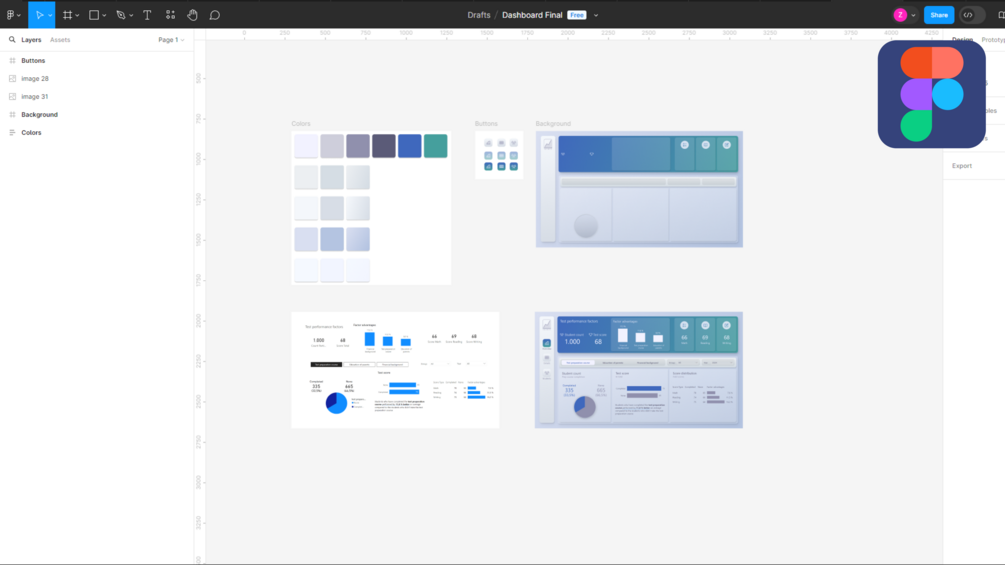
Task: Click the Z user avatar
Action: 901,15
